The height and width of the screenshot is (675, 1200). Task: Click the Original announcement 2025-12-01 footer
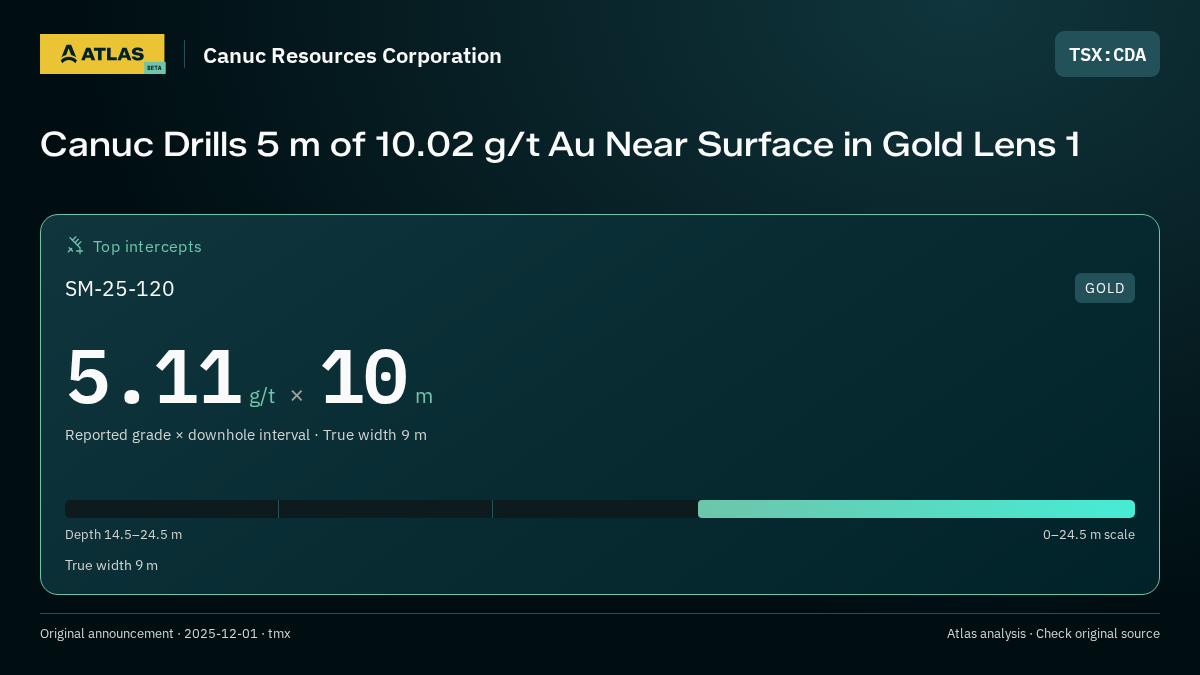165,633
